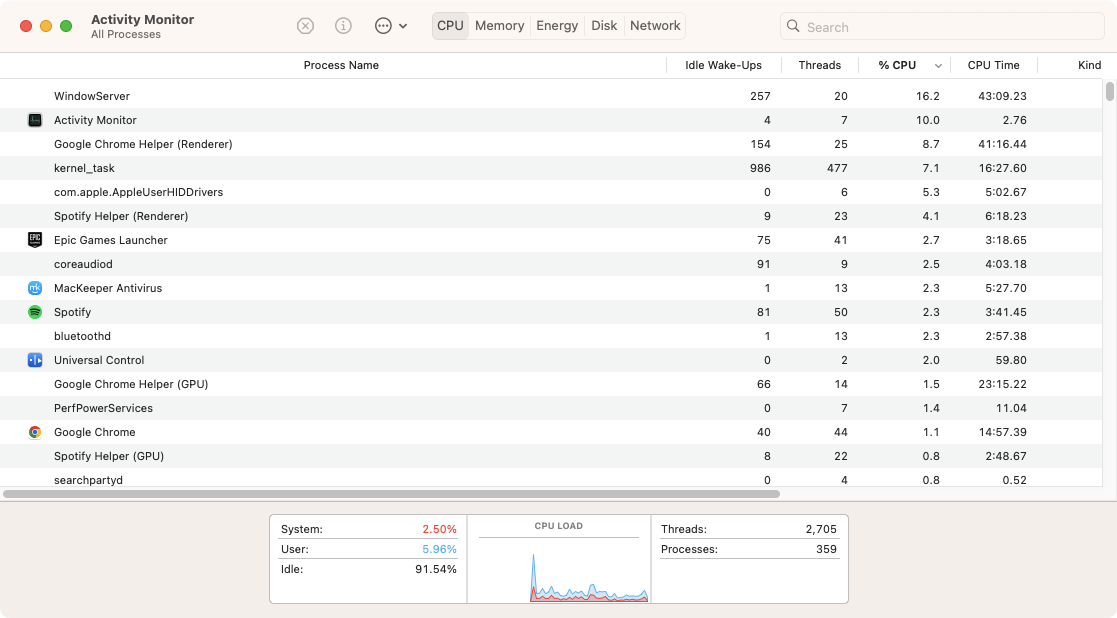Click the vertical scrollbar thumb

1110,92
